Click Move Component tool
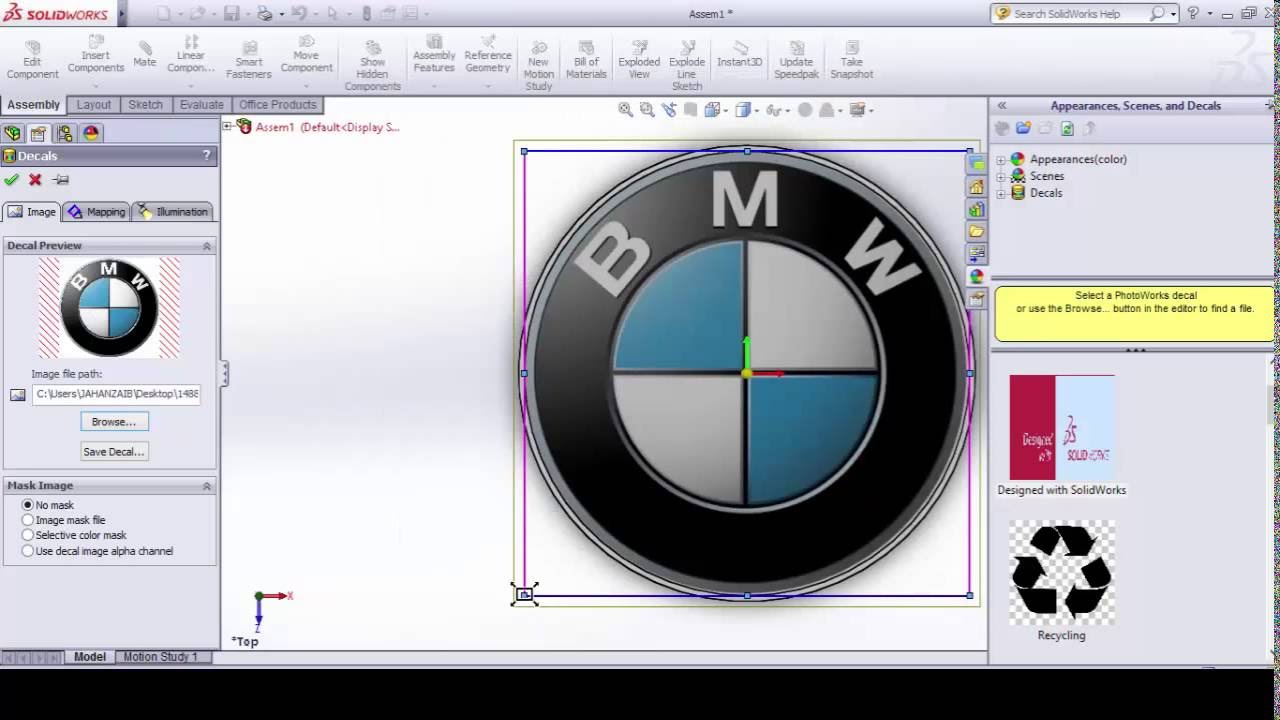This screenshot has height=720, width=1280. (x=306, y=55)
